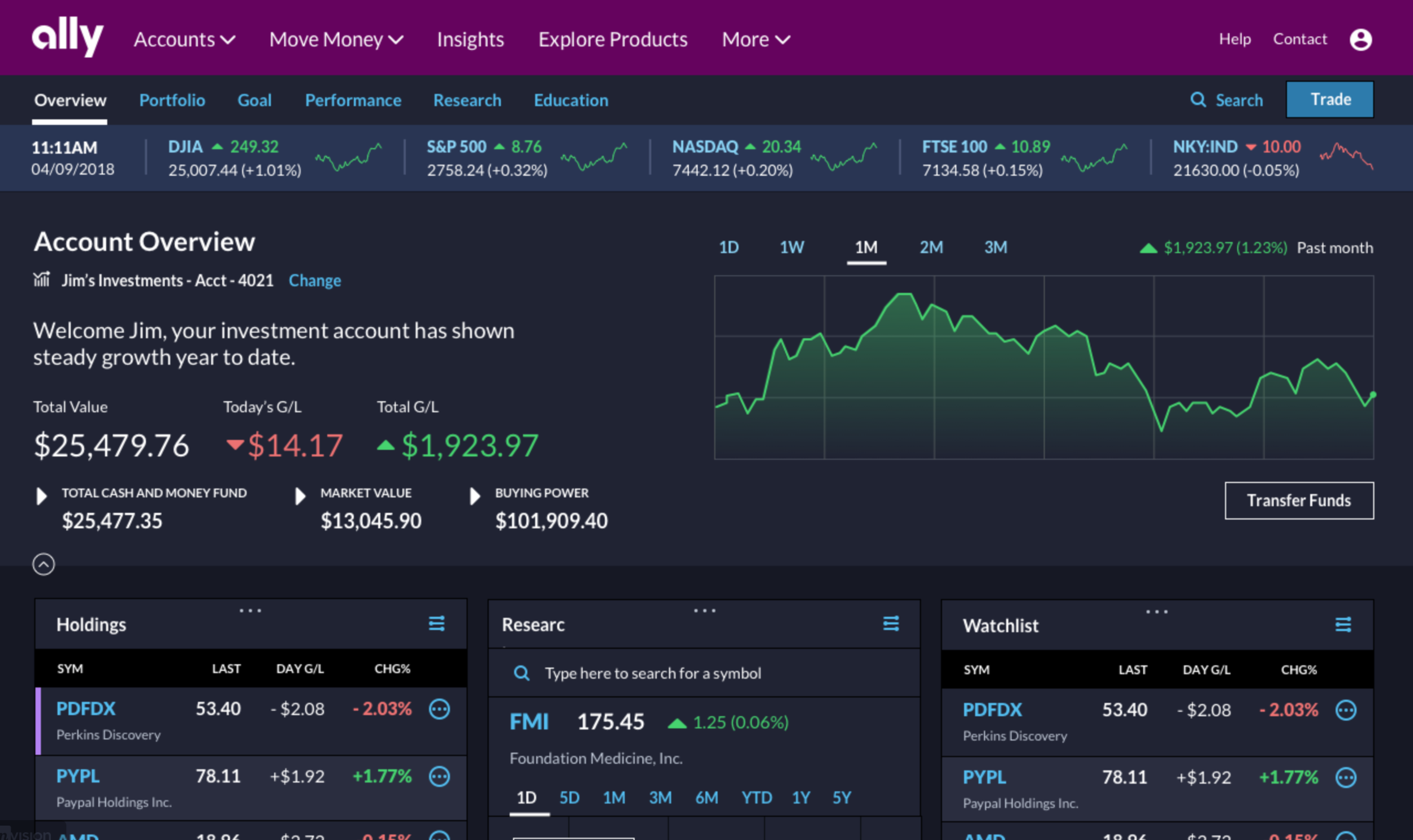The height and width of the screenshot is (840, 1413).
Task: Open more options for PDFDX in Watchlist
Action: [x=1346, y=710]
